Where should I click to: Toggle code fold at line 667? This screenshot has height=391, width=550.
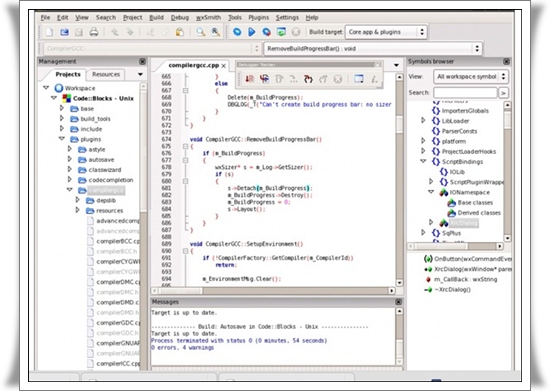(x=186, y=90)
